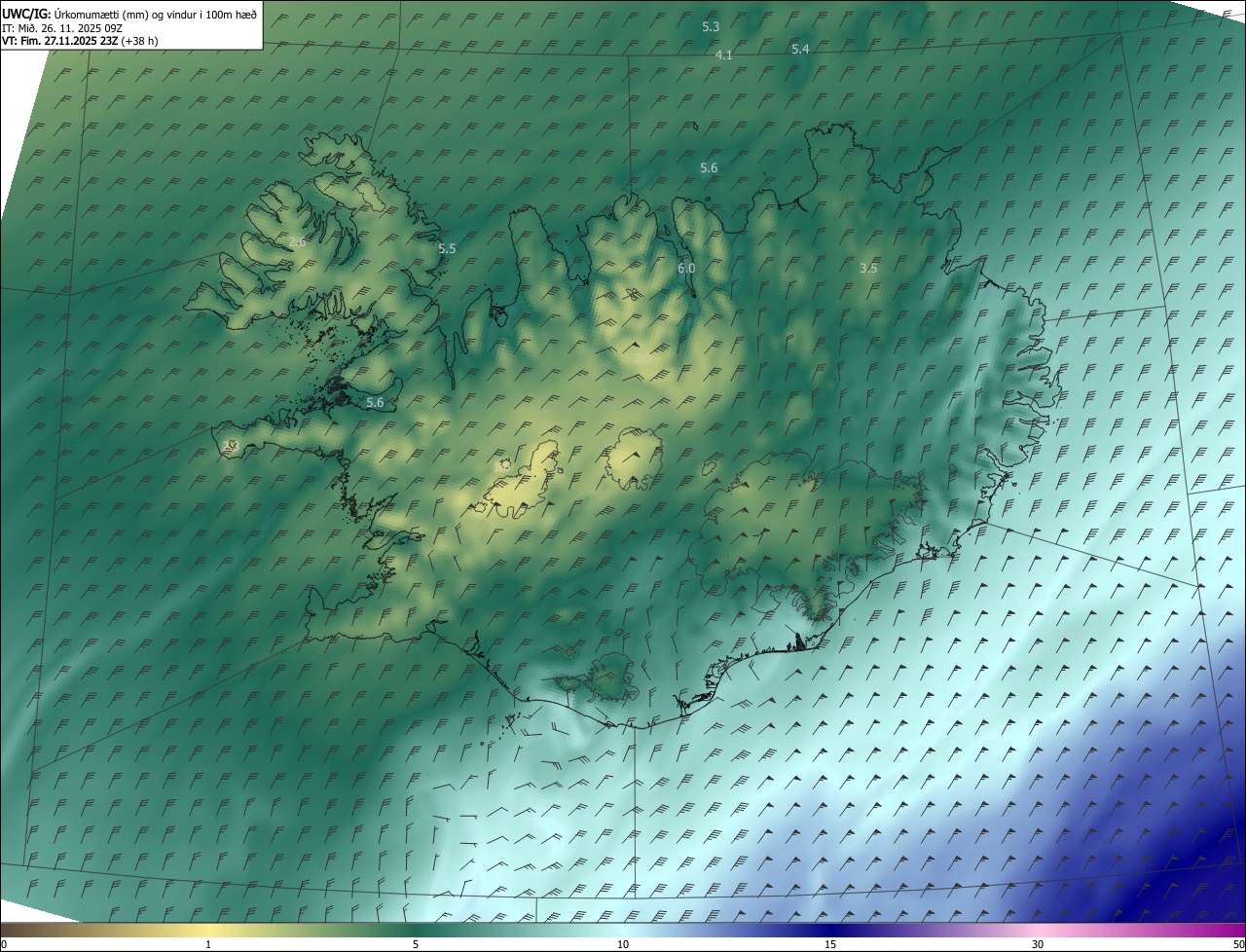Click the 1 tick on the color scale
The image size is (1246, 952).
pyautogui.click(x=208, y=944)
